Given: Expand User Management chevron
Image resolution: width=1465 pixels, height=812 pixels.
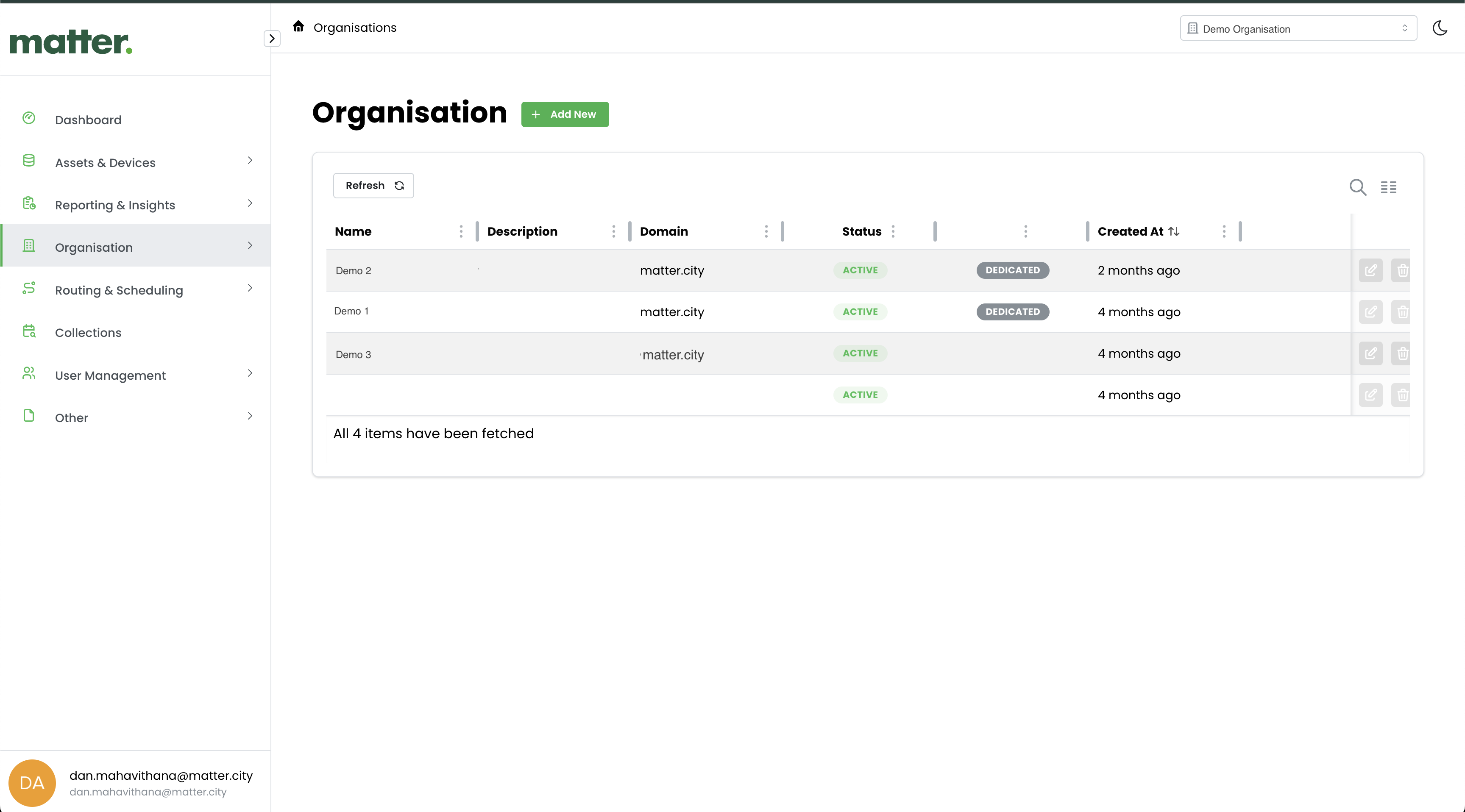Looking at the screenshot, I should 250,373.
